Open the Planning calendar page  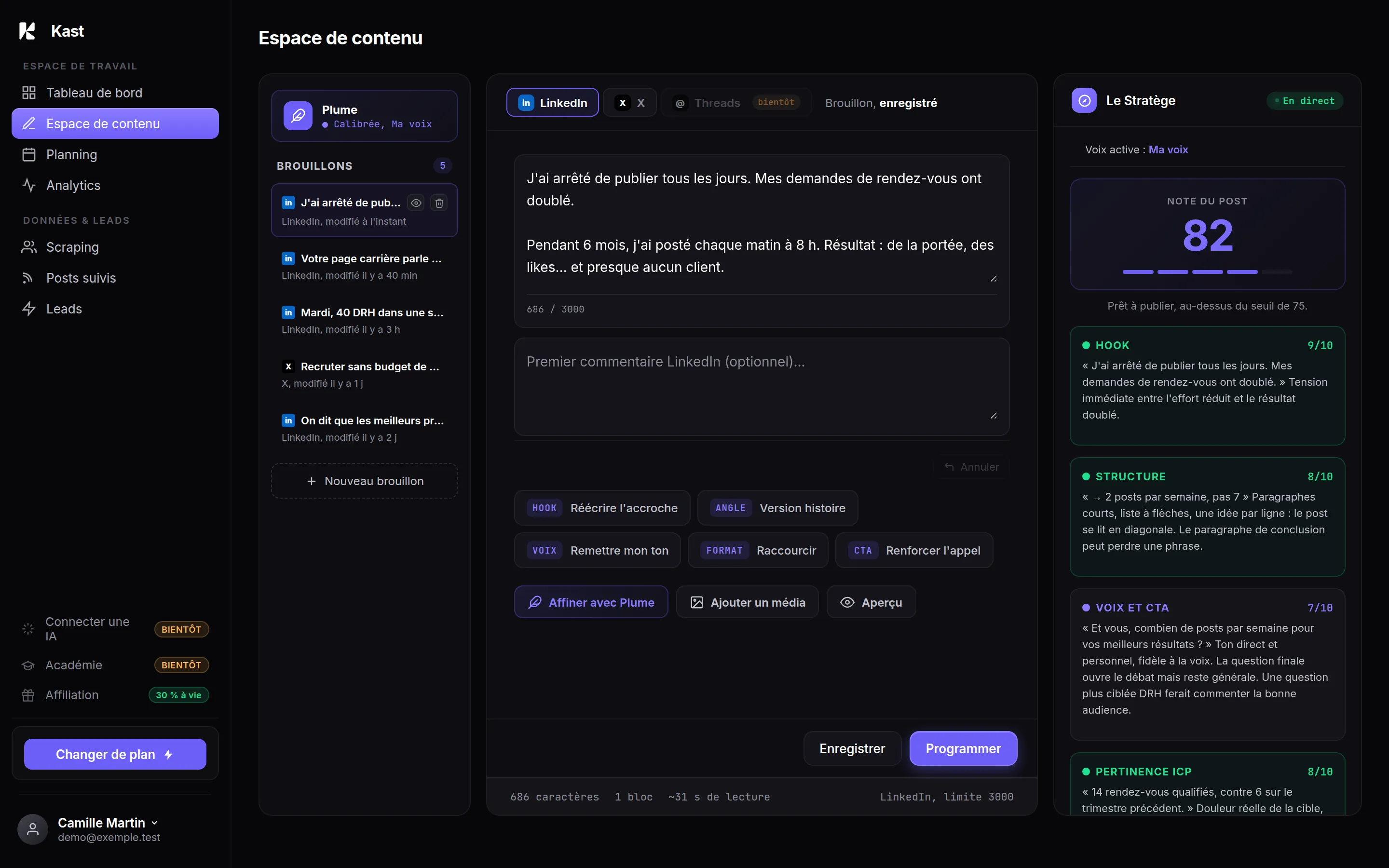(115, 154)
